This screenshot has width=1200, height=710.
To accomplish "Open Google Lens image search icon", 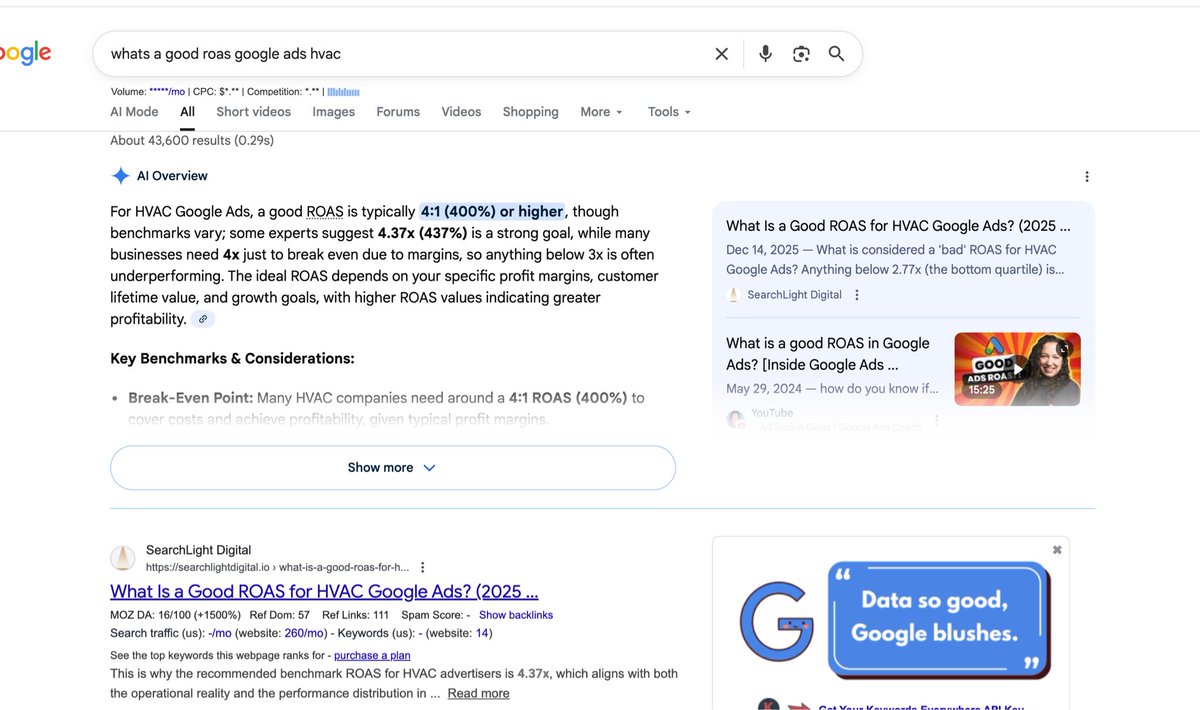I will click(x=801, y=54).
